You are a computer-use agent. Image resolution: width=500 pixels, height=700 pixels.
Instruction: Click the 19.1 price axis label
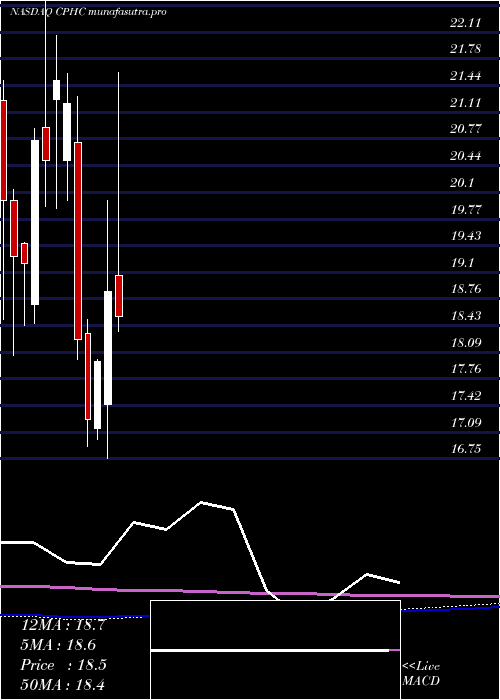pyautogui.click(x=462, y=262)
